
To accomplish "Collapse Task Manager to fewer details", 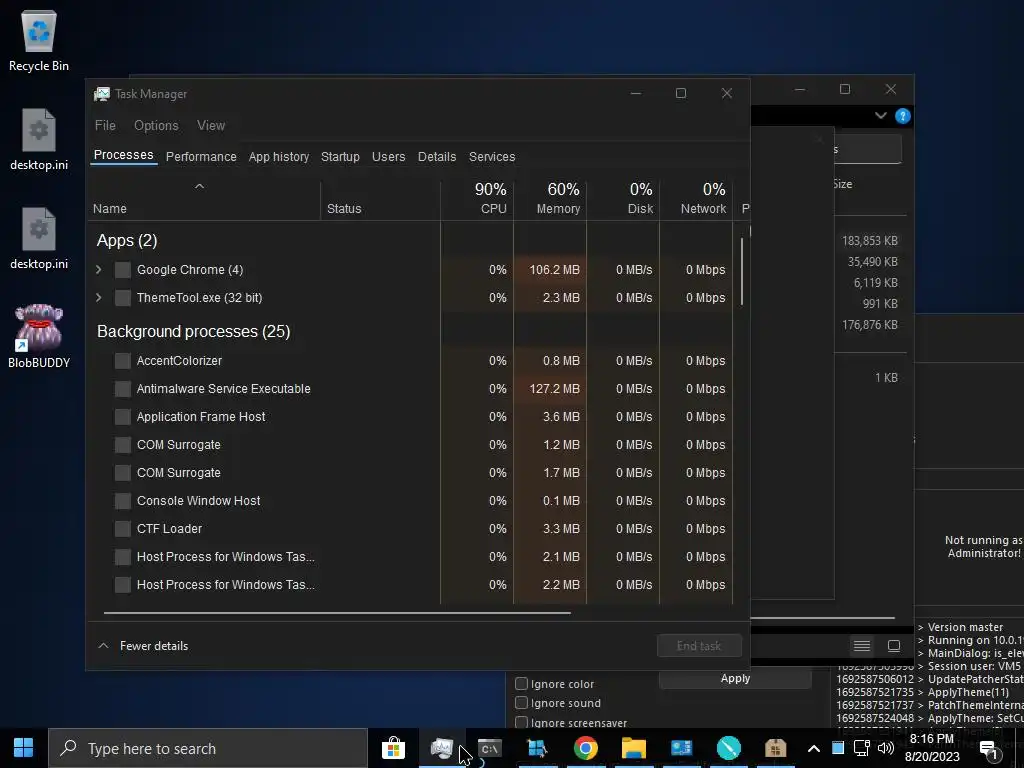I will point(143,646).
